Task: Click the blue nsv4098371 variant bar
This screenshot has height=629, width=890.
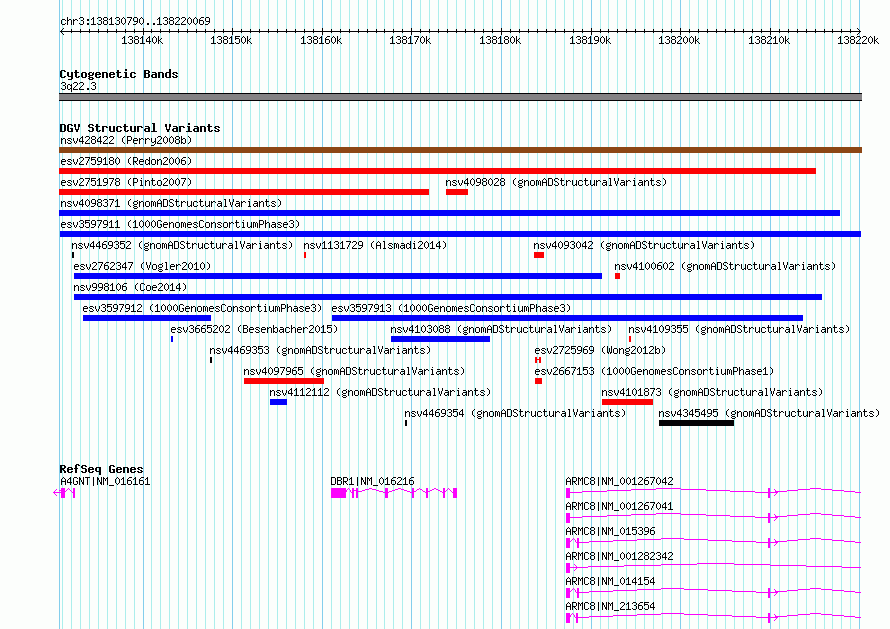Action: [x=450, y=213]
